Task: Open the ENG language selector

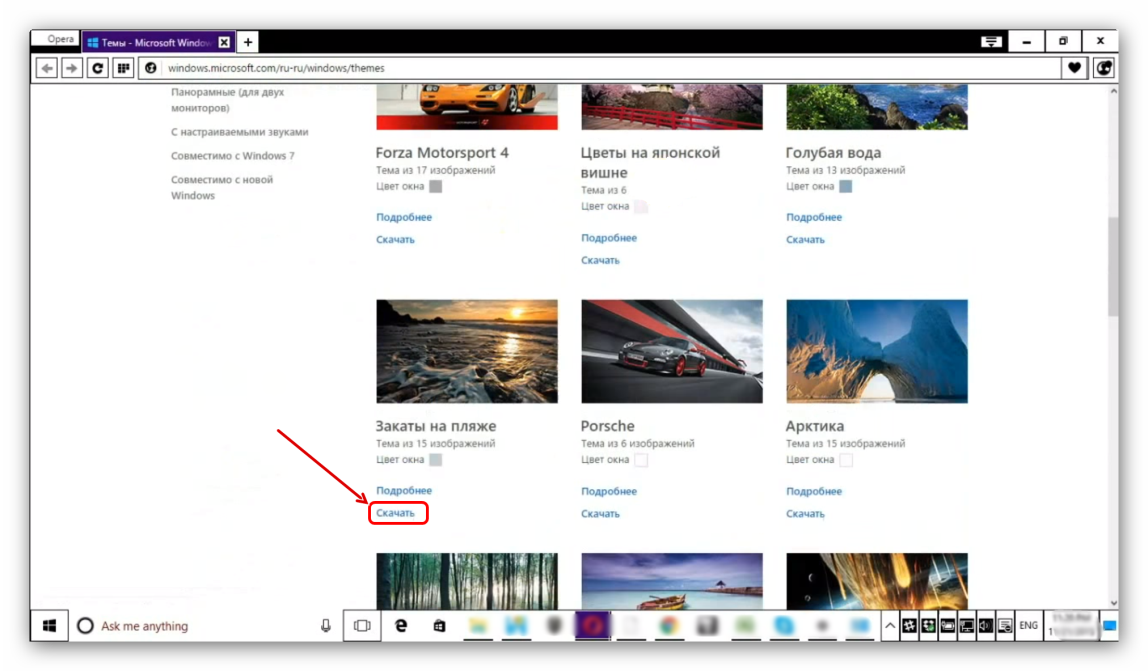Action: (x=1028, y=626)
